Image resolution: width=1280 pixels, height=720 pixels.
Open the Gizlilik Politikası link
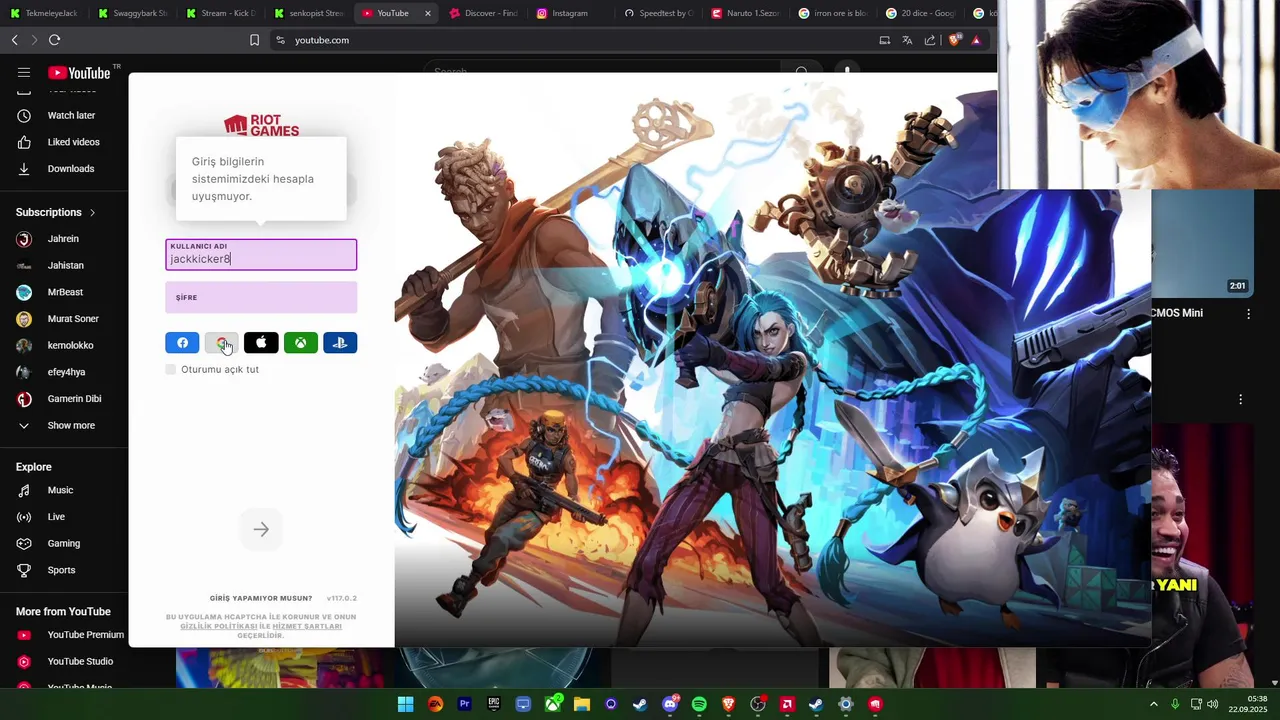click(x=218, y=626)
